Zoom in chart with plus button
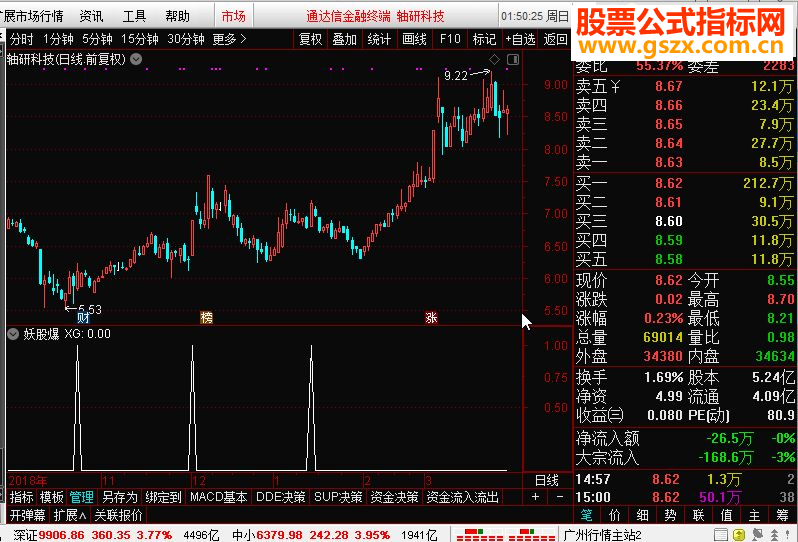 click(x=535, y=497)
